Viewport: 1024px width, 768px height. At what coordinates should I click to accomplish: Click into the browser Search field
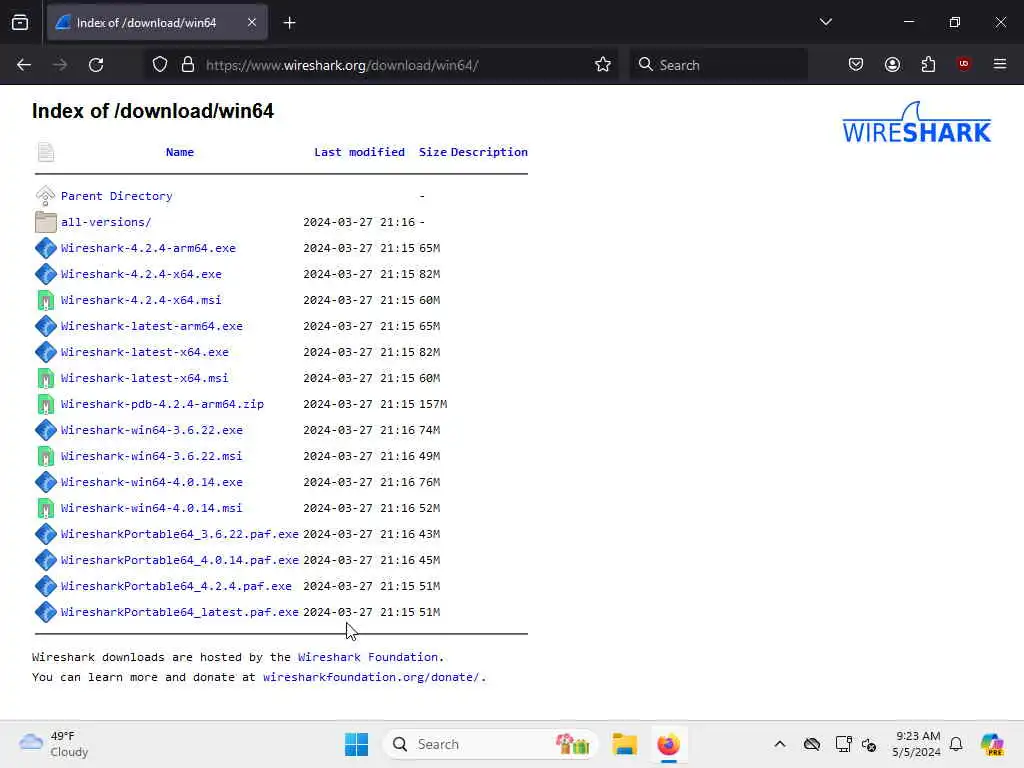pyautogui.click(x=718, y=65)
